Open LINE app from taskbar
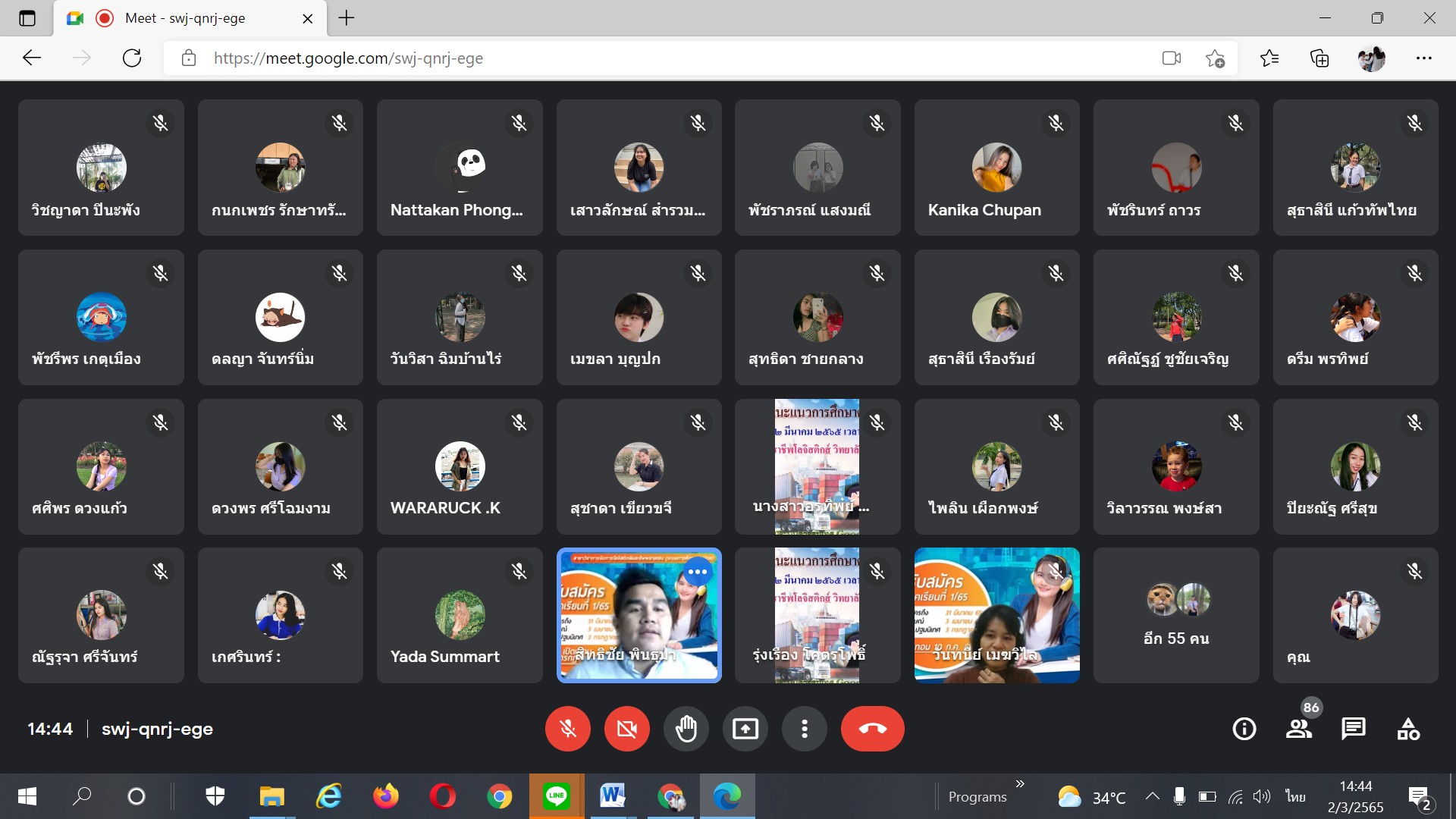The width and height of the screenshot is (1456, 819). pyautogui.click(x=556, y=796)
